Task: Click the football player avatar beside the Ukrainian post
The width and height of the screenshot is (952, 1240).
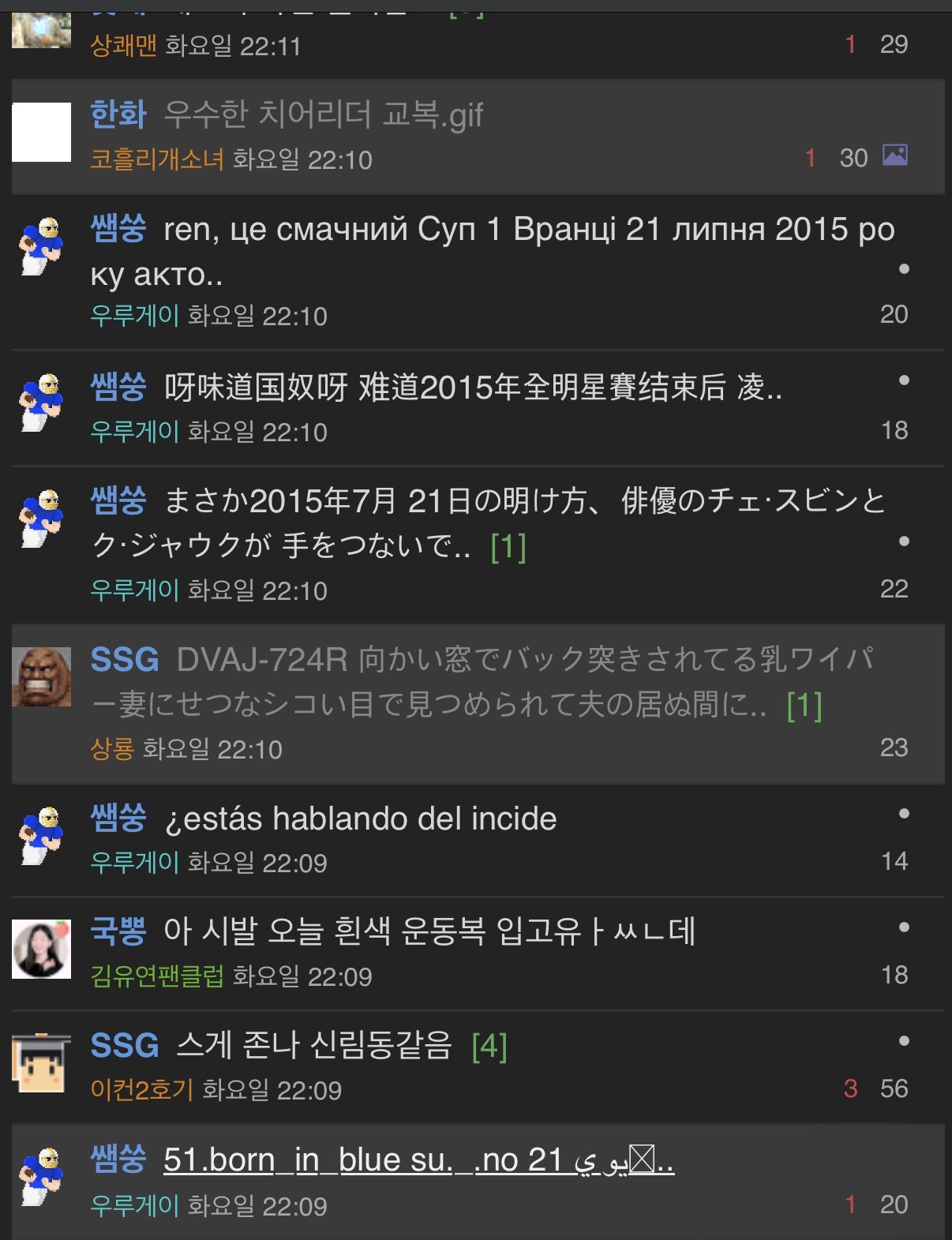Action: pos(42,247)
